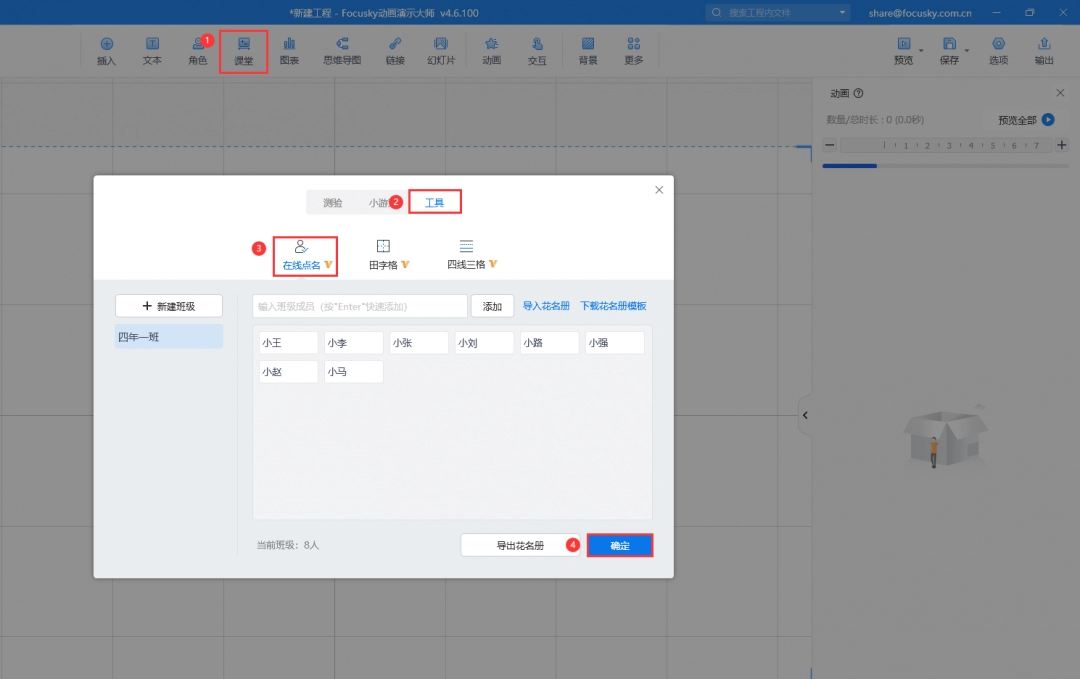Open the Slideshow (幻灯片) tool
This screenshot has height=679, width=1080.
pos(441,51)
